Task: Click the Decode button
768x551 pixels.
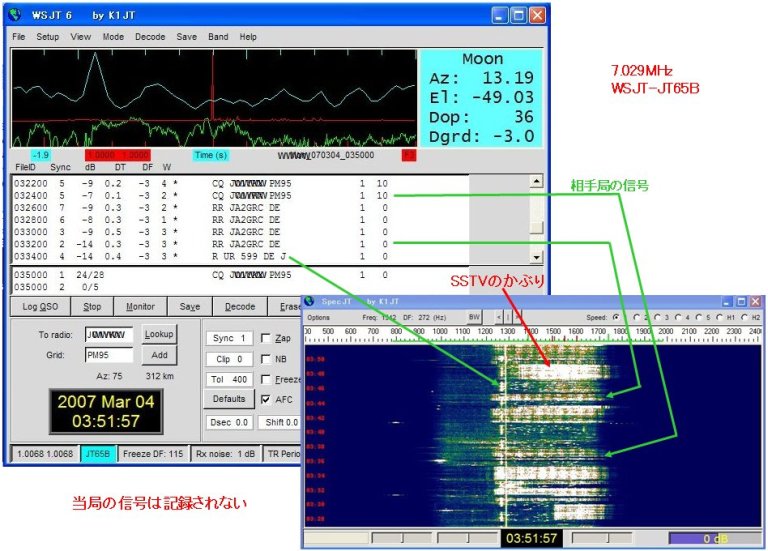Action: [240, 307]
